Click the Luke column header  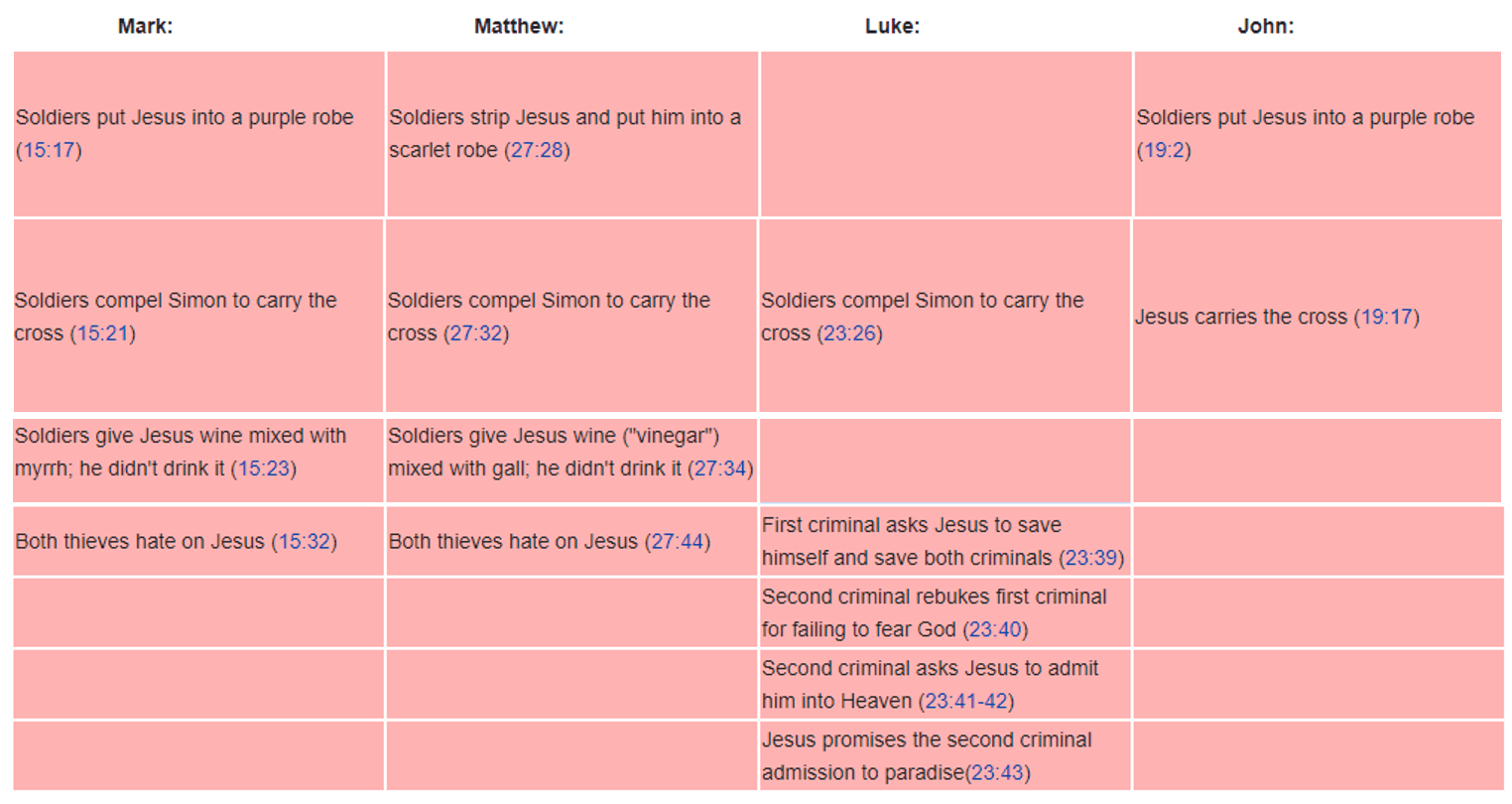[892, 27]
